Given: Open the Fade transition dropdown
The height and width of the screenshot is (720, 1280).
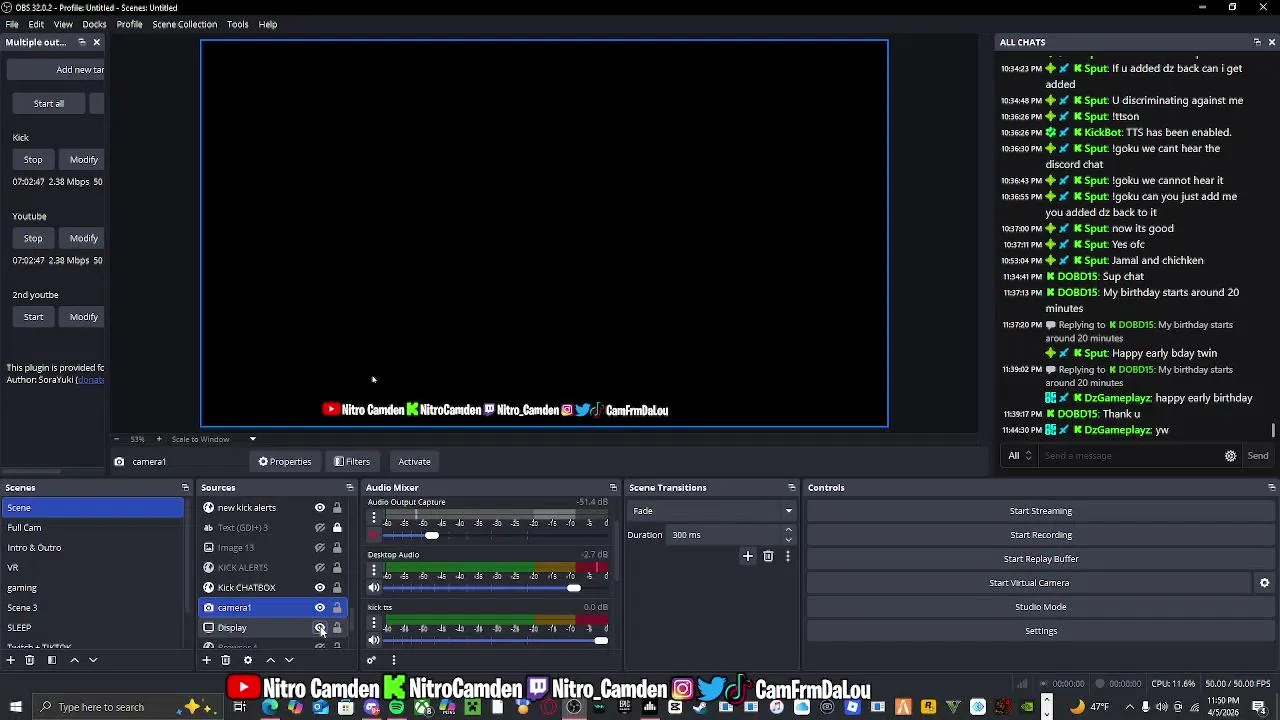Looking at the screenshot, I should coord(712,511).
